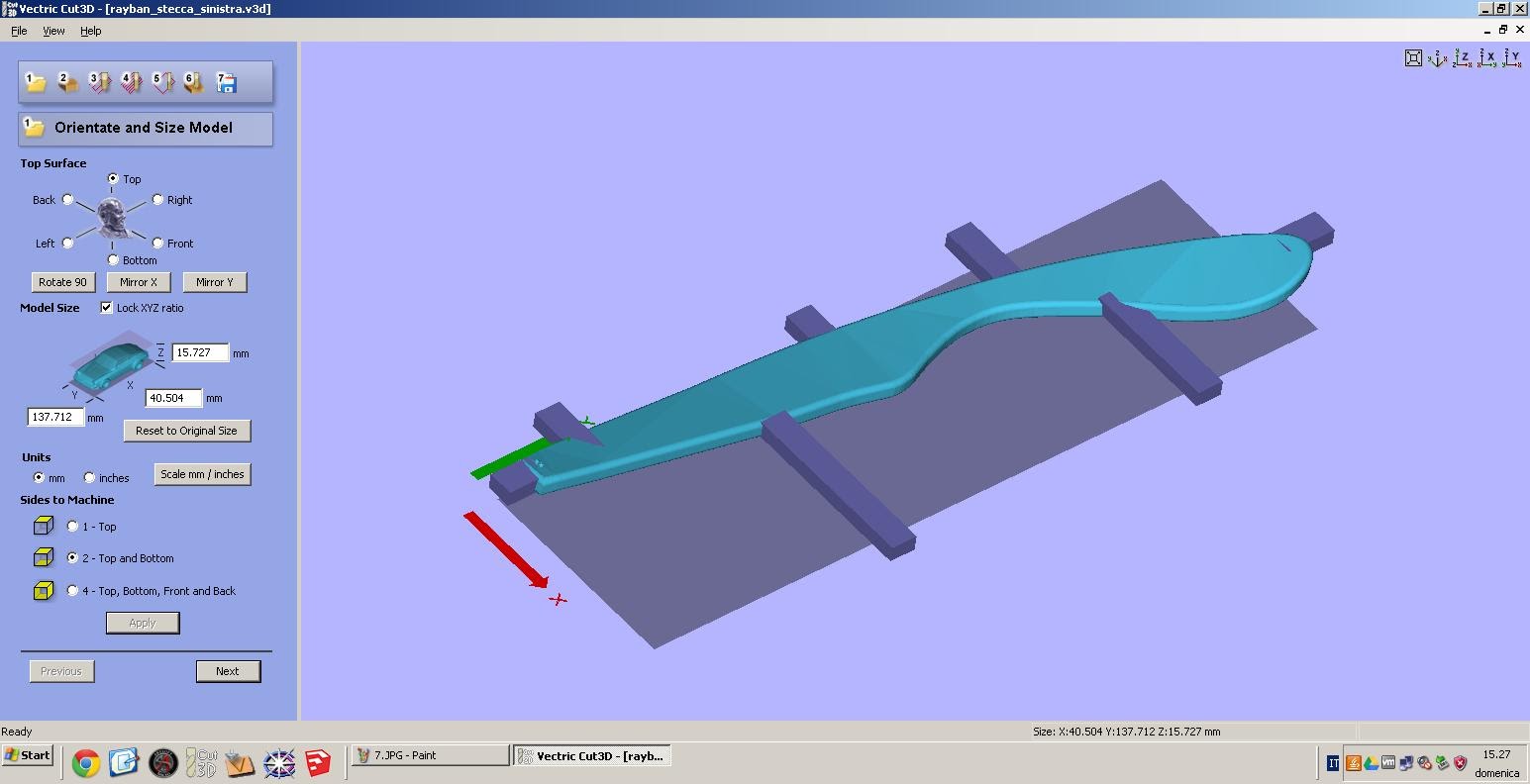Open step 4 toolpath icon

tap(131, 82)
